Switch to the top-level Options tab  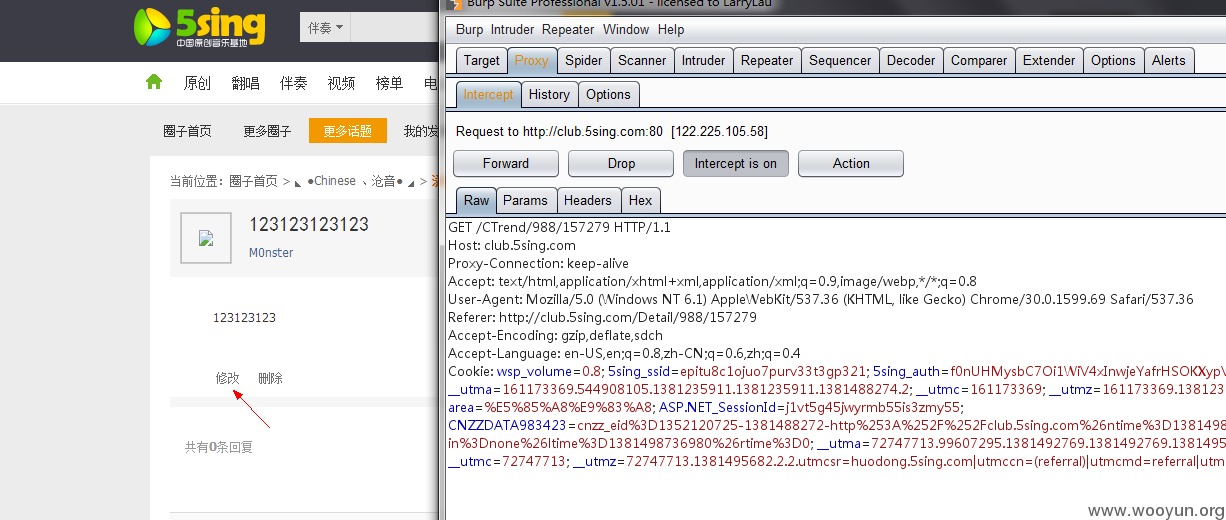coord(1113,60)
